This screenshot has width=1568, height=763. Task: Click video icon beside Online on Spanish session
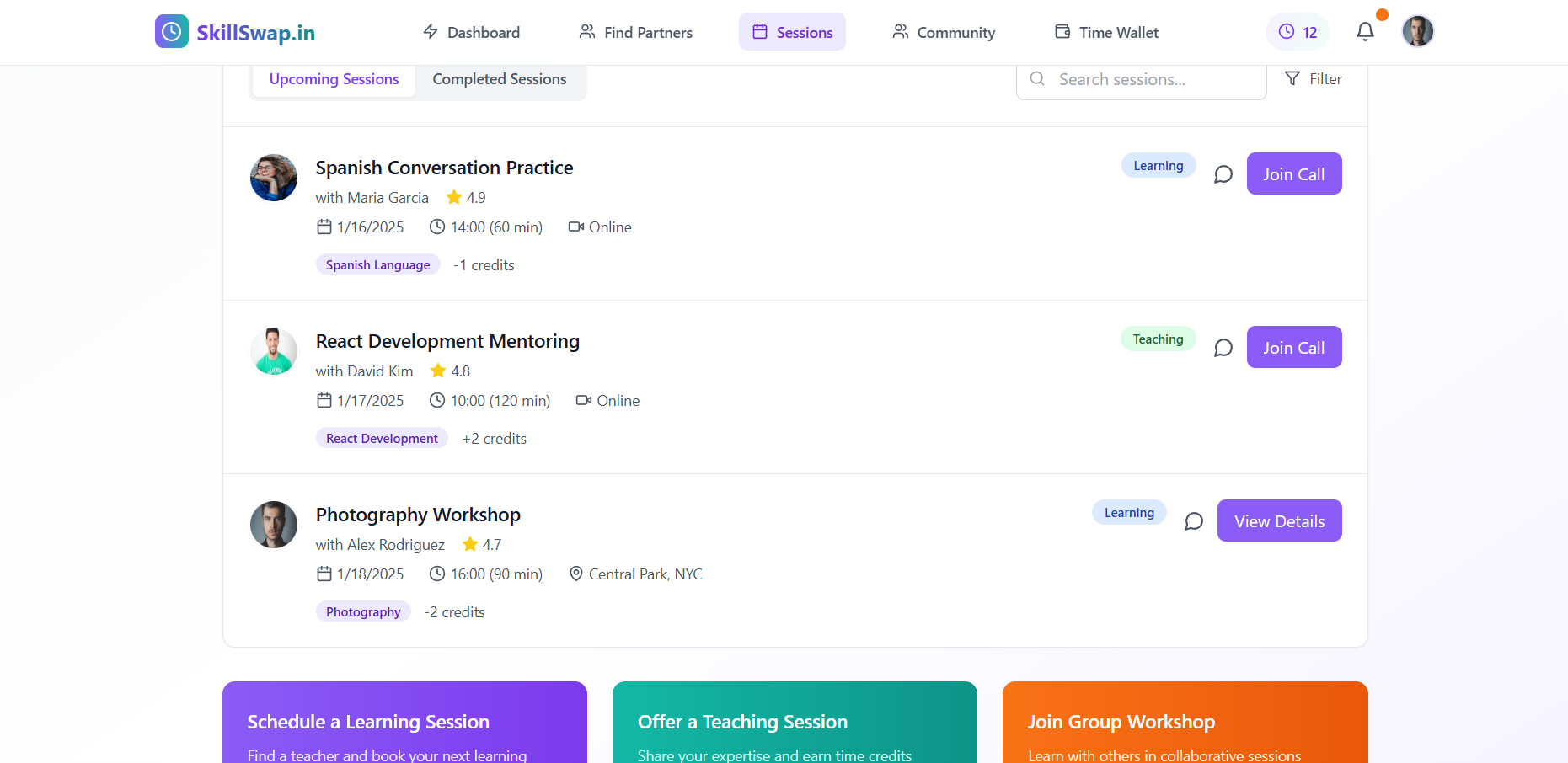576,227
